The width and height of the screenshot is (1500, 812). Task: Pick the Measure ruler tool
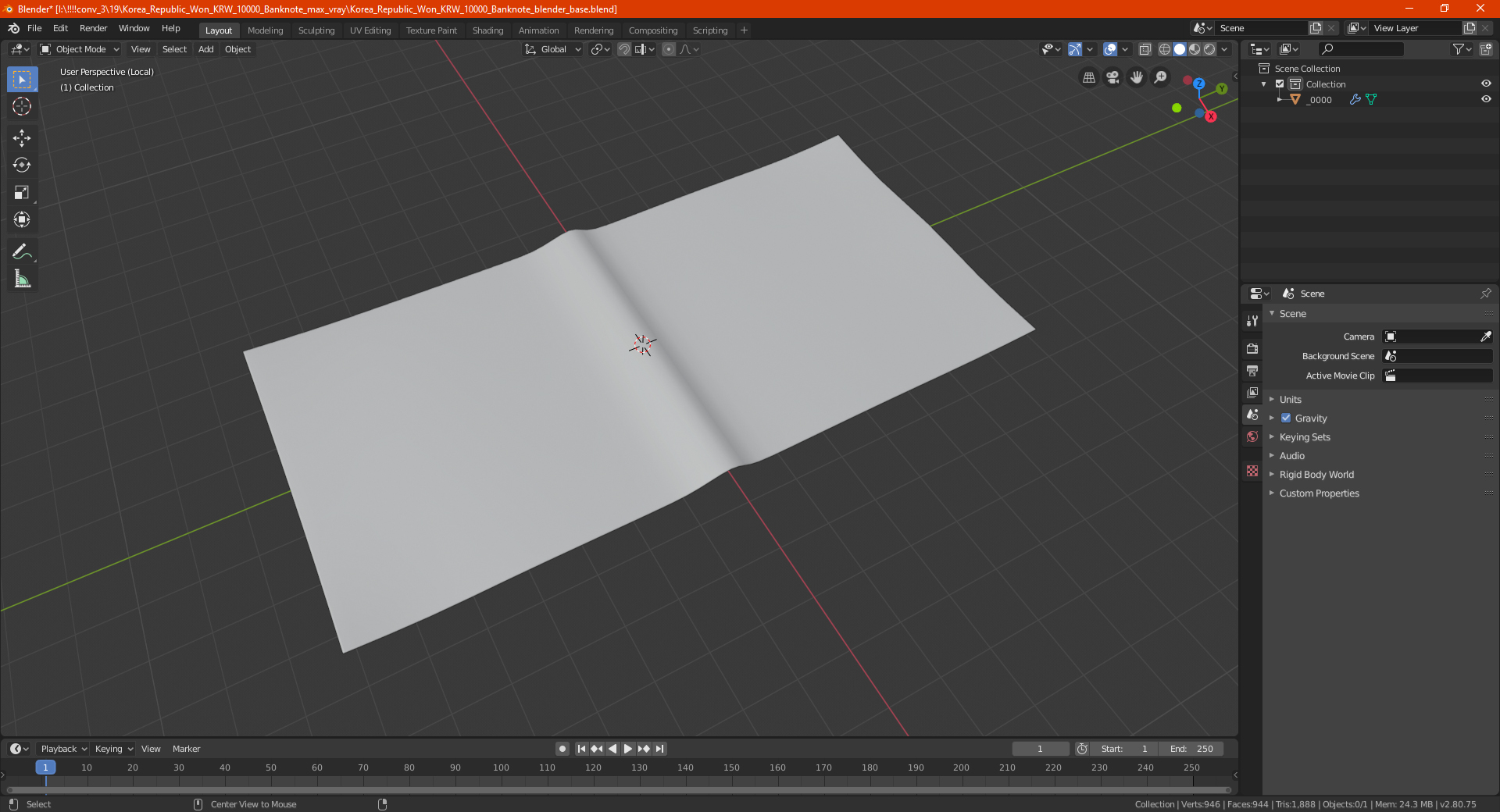(22, 279)
